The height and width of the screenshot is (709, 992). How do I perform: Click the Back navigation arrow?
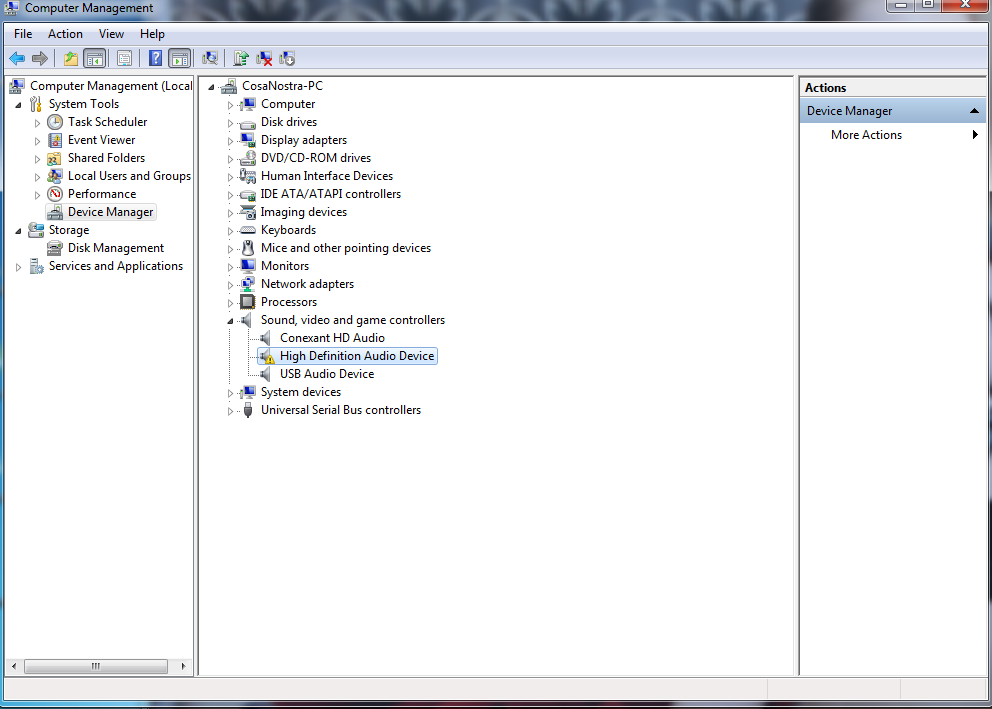(x=17, y=58)
